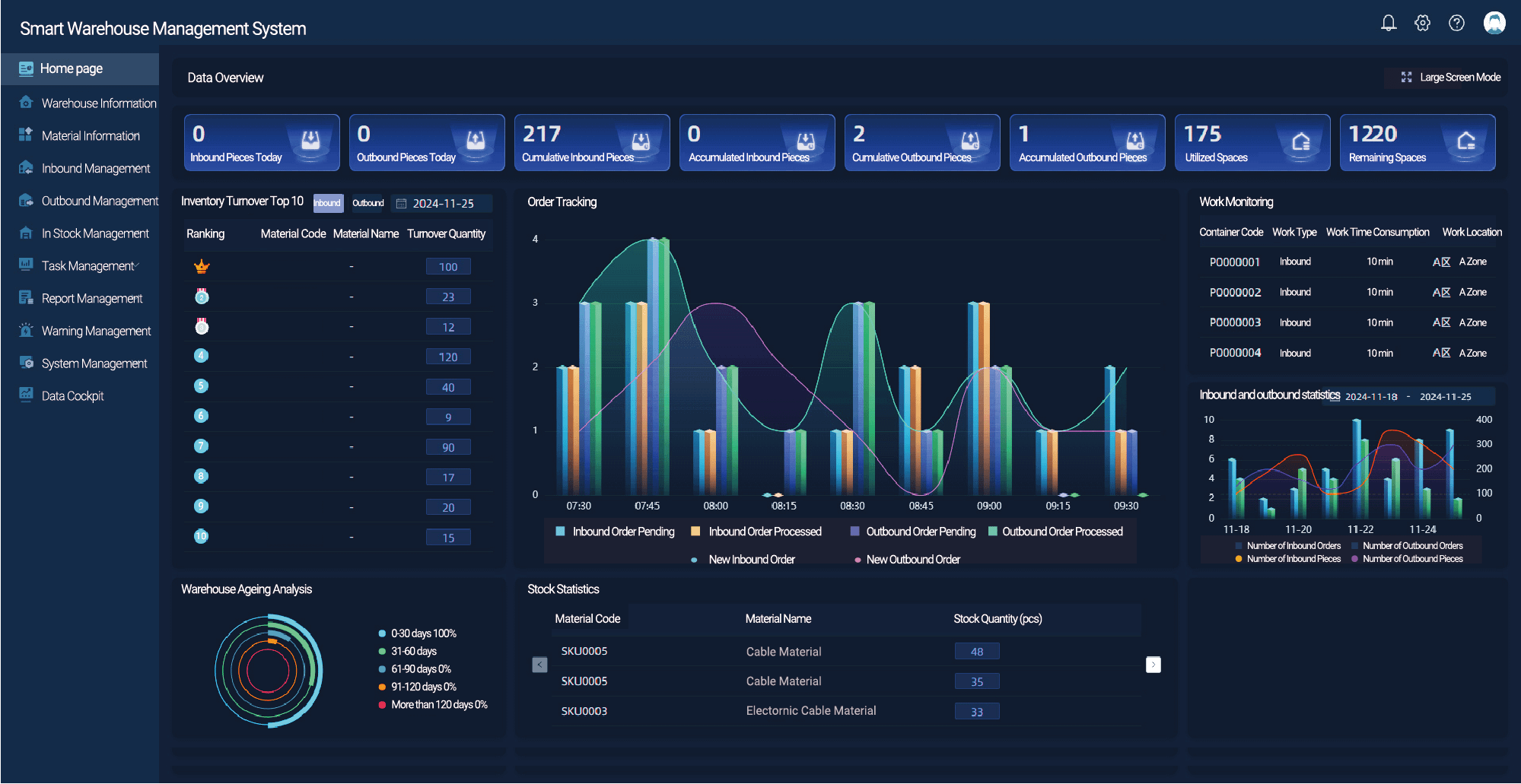Switch Inventory Turnover to Inbound
1521x784 pixels.
click(x=328, y=203)
